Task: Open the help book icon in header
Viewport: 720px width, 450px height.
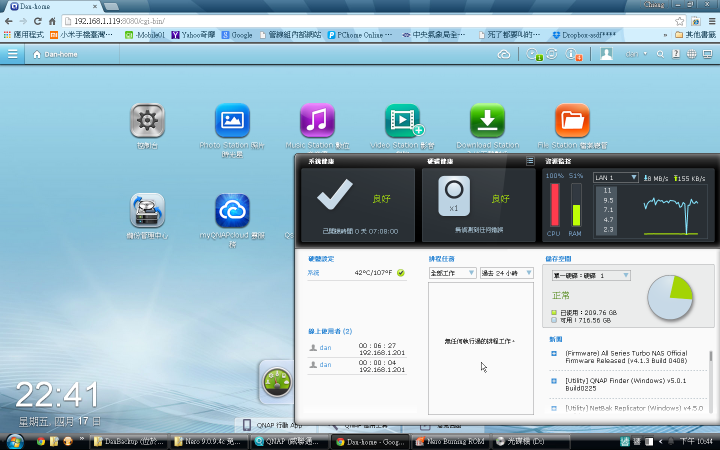Action: pyautogui.click(x=676, y=54)
